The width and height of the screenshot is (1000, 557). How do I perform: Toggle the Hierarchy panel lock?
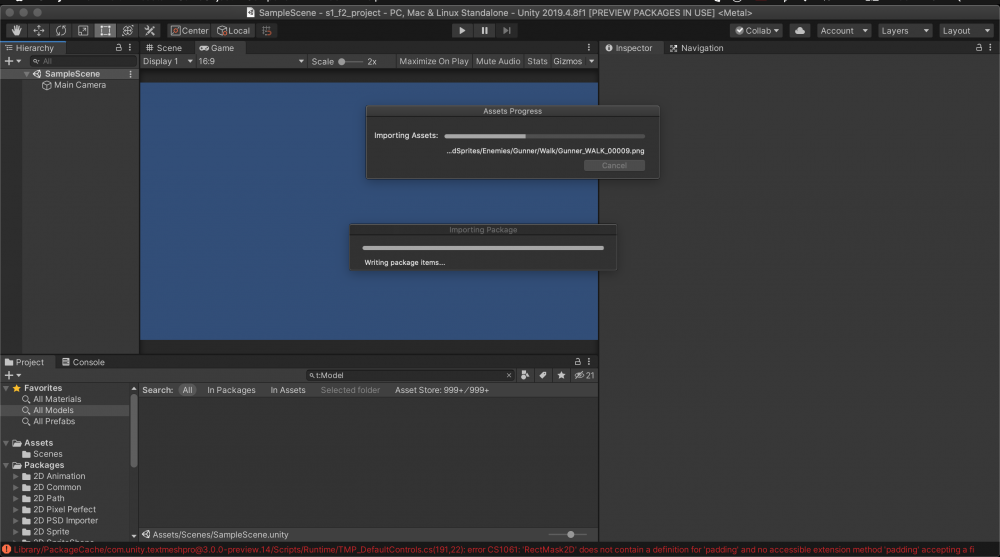119,48
